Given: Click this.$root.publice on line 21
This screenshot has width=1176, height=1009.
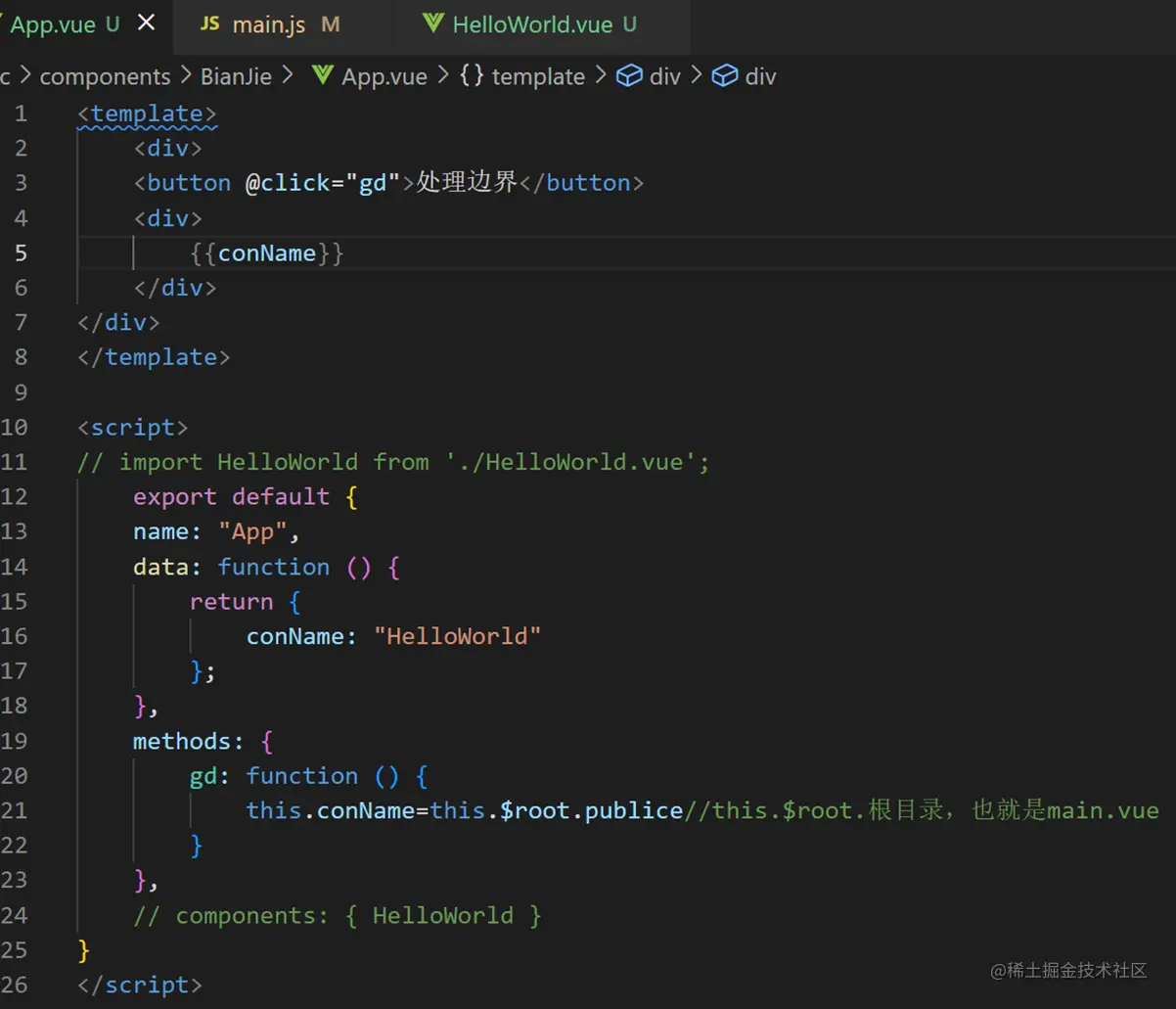Looking at the screenshot, I should pos(557,810).
